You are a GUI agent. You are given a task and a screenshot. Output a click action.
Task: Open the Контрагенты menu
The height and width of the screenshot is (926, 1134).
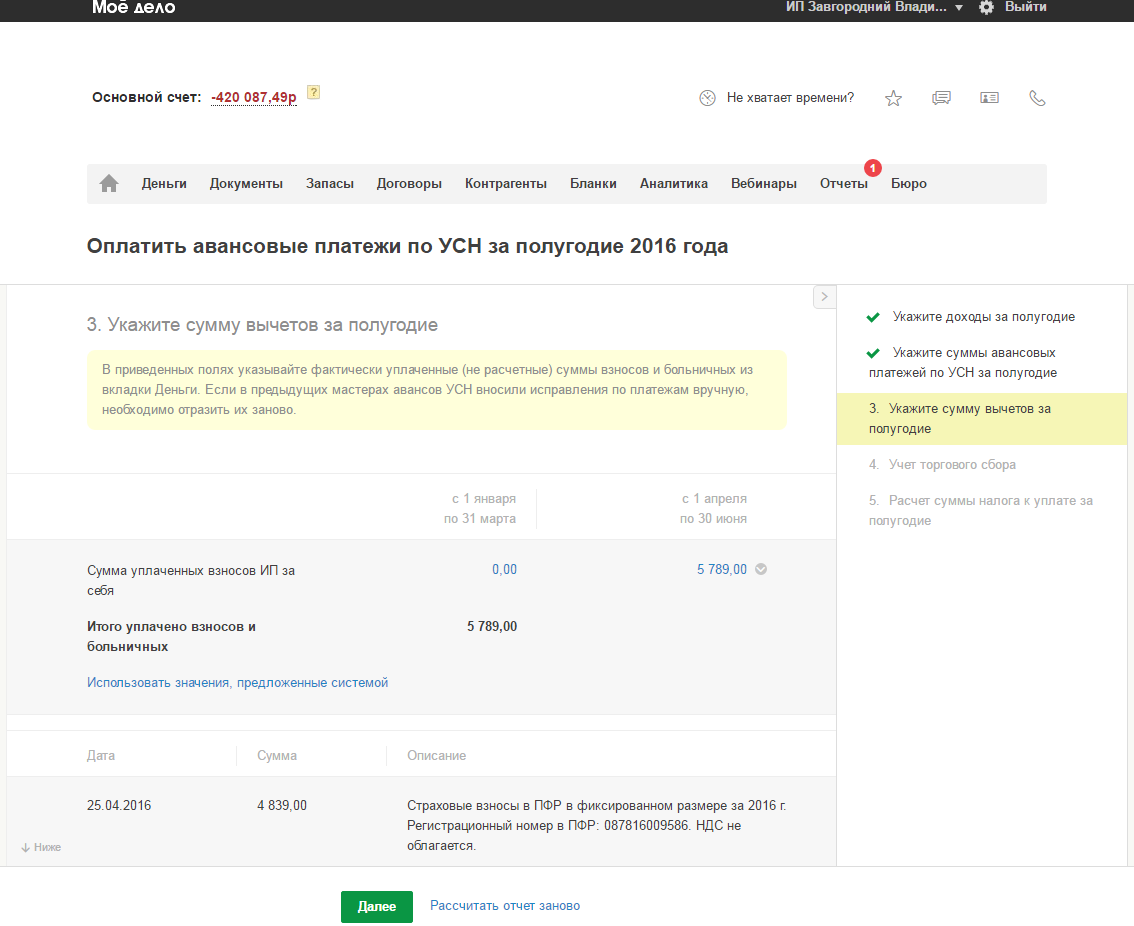coord(505,184)
